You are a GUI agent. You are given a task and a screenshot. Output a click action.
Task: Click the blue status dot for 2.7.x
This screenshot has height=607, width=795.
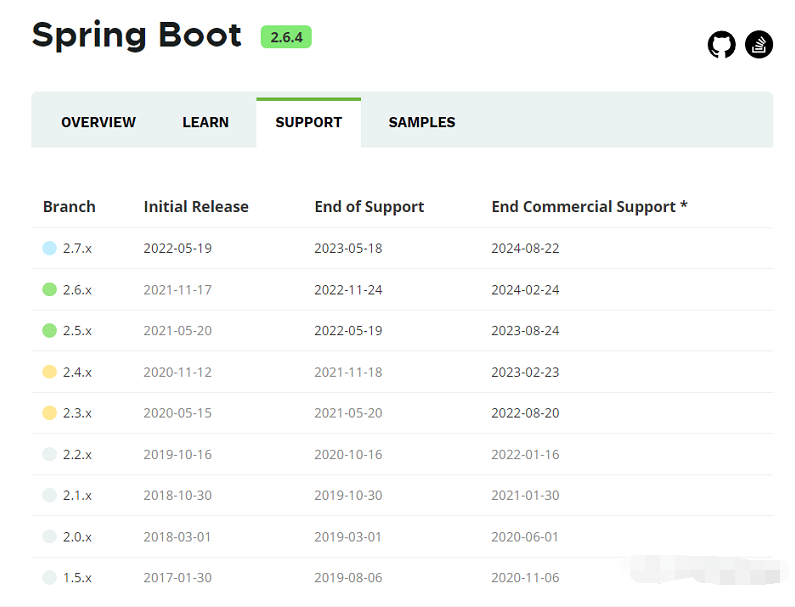[49, 248]
